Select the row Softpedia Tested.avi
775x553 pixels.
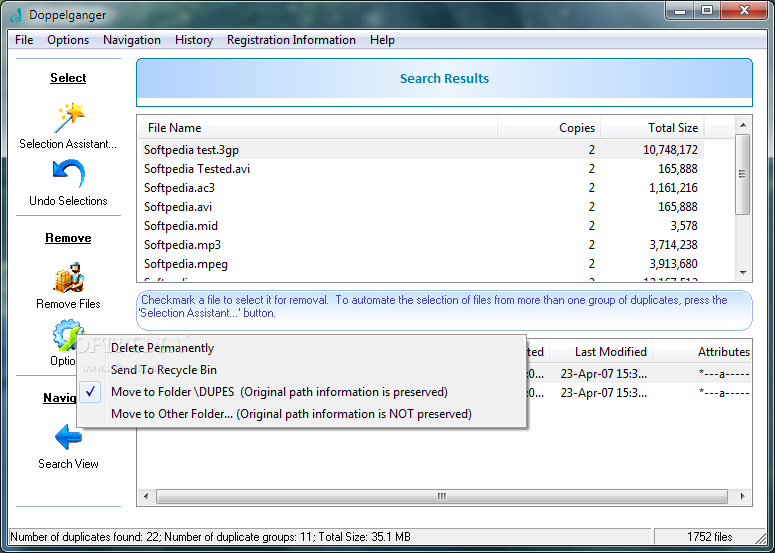[423, 169]
